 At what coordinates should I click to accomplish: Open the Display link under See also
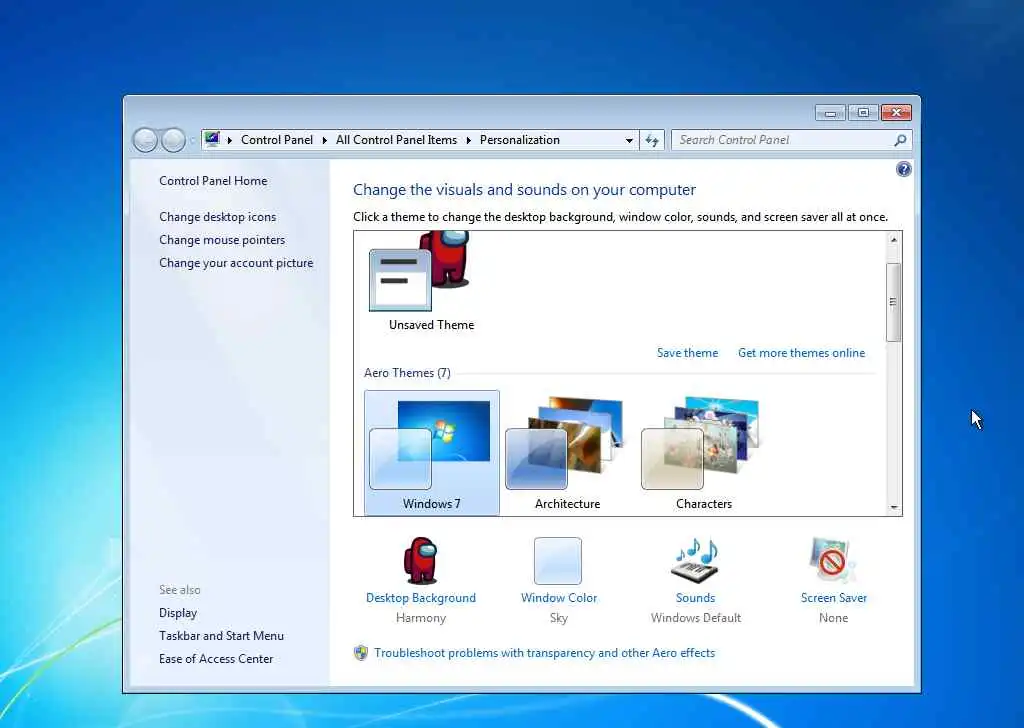[178, 613]
